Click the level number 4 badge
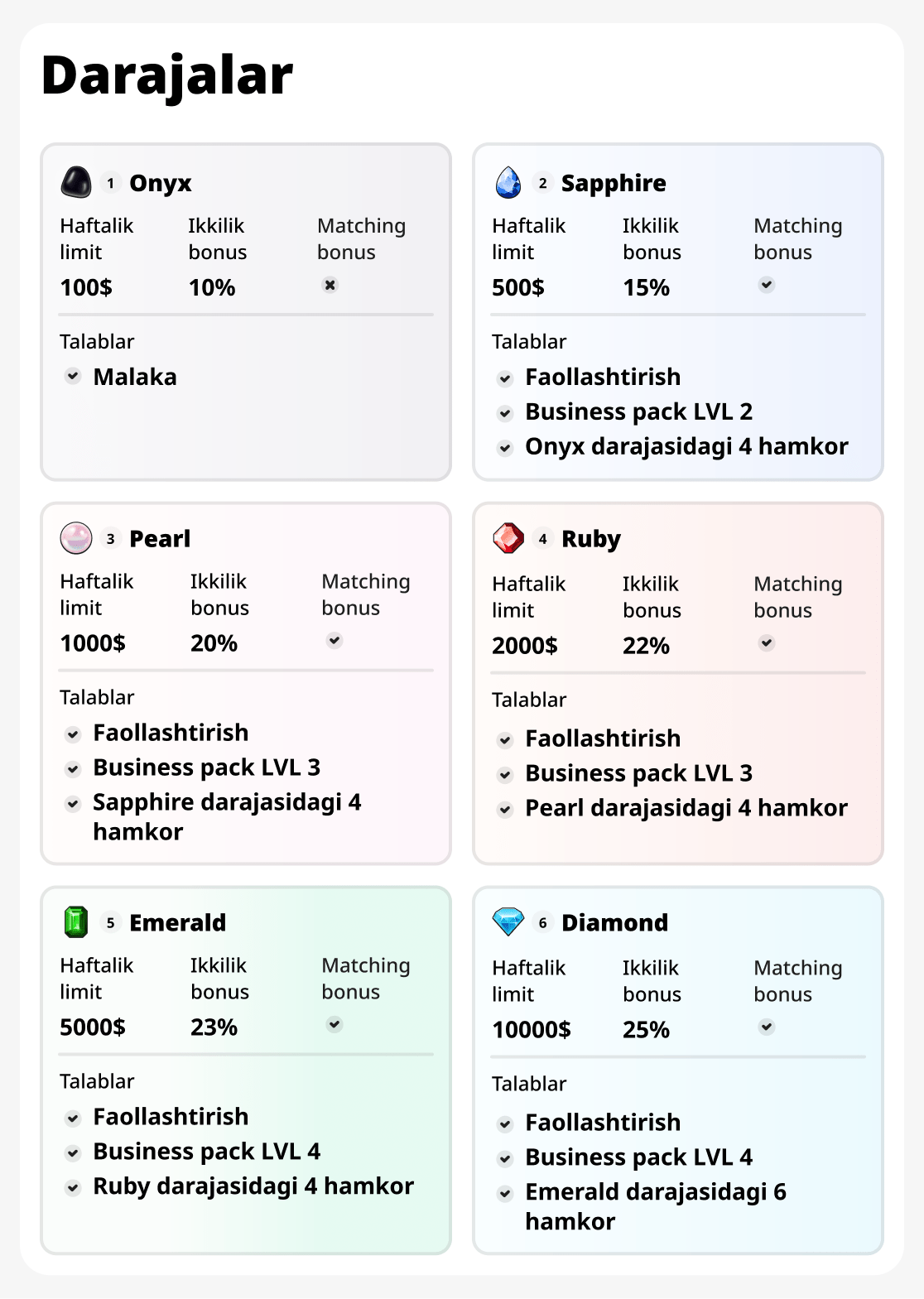Viewport: 924px width, 1299px height. coord(542,539)
